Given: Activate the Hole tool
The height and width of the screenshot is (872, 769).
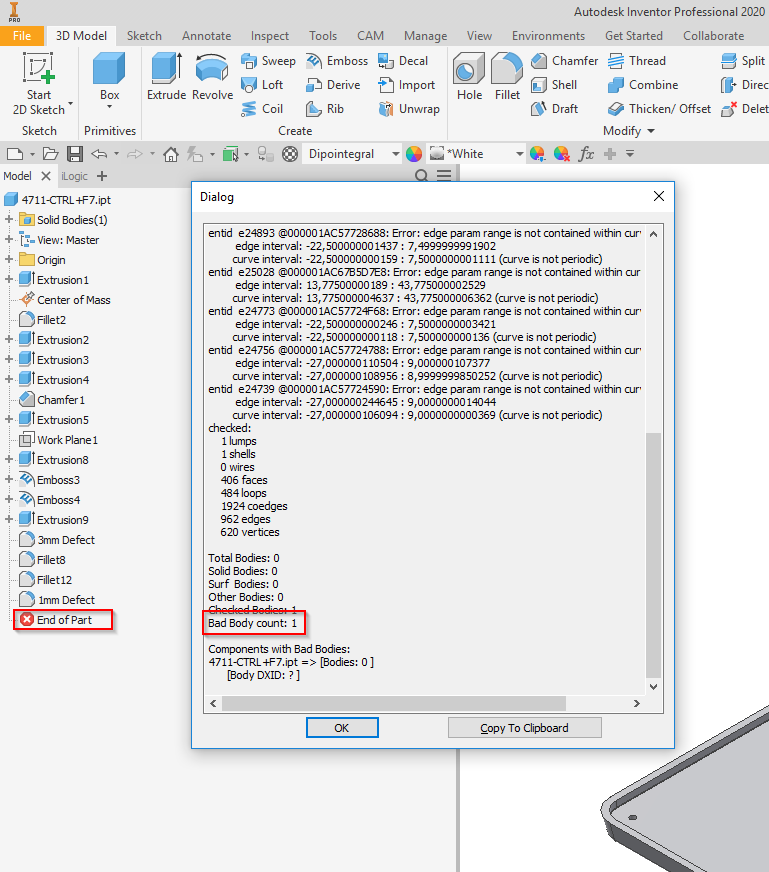Looking at the screenshot, I should [469, 77].
